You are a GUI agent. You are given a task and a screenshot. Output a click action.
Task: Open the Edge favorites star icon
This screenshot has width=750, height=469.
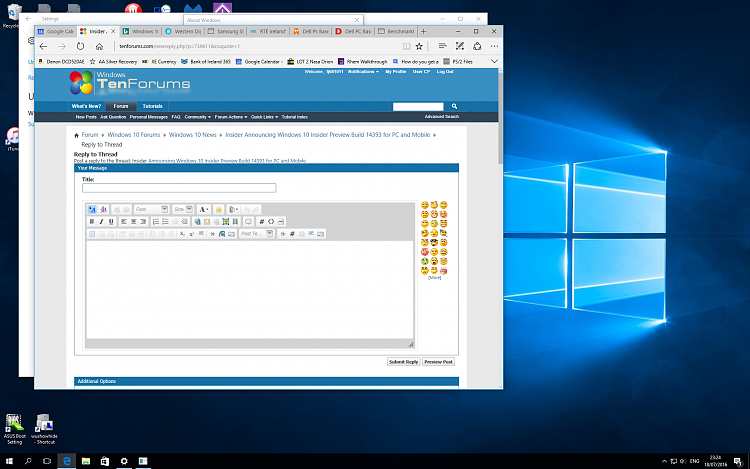pos(419,46)
